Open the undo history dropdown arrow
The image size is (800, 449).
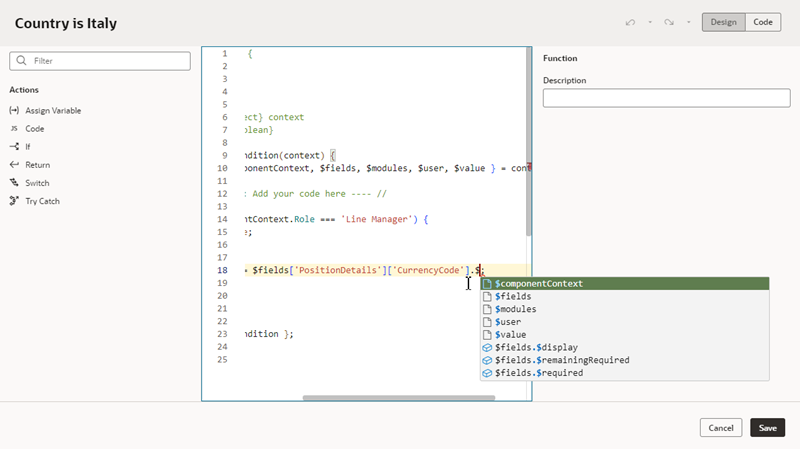pyautogui.click(x=650, y=22)
